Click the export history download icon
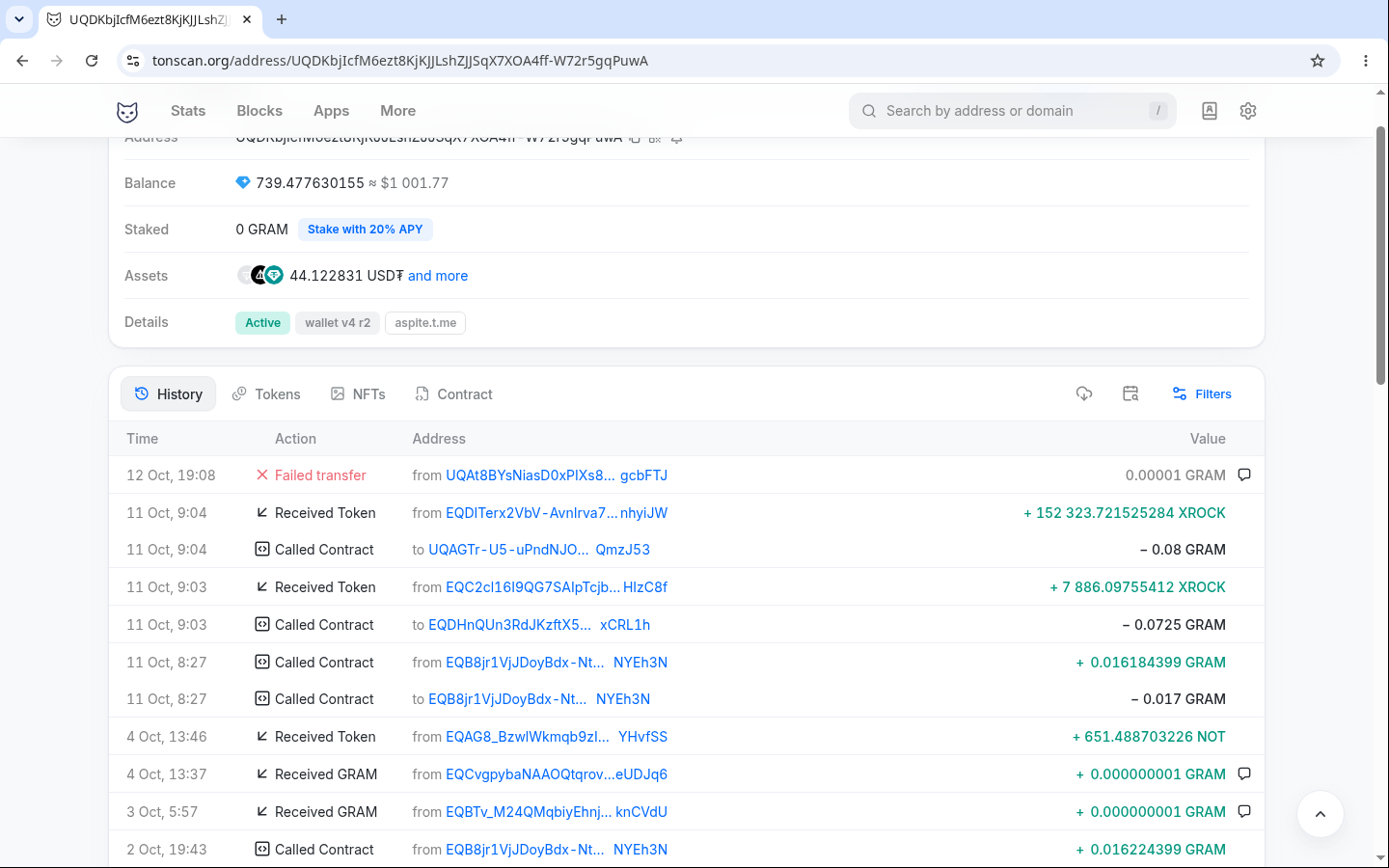The width and height of the screenshot is (1389, 868). click(1084, 393)
